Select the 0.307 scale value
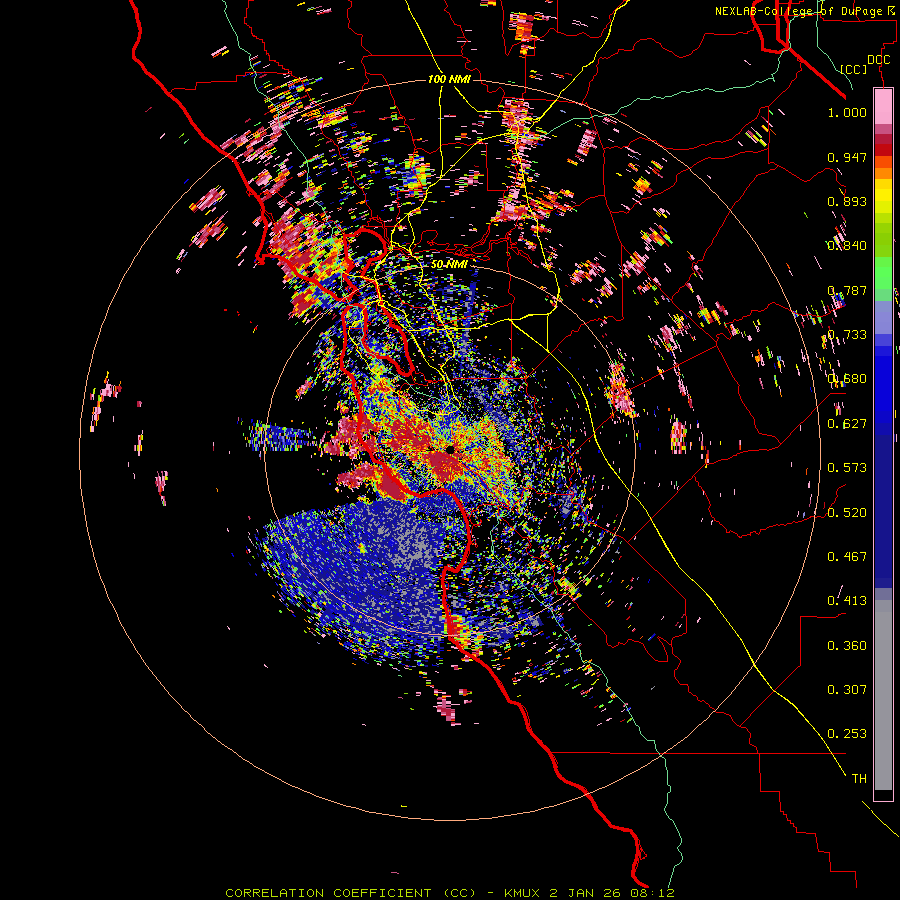This screenshot has height=900, width=900. pos(847,690)
